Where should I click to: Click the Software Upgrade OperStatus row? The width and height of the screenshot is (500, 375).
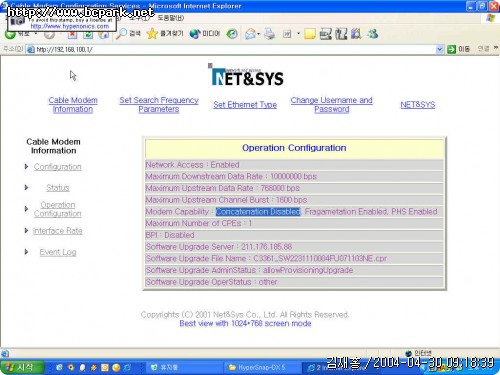pyautogui.click(x=294, y=282)
